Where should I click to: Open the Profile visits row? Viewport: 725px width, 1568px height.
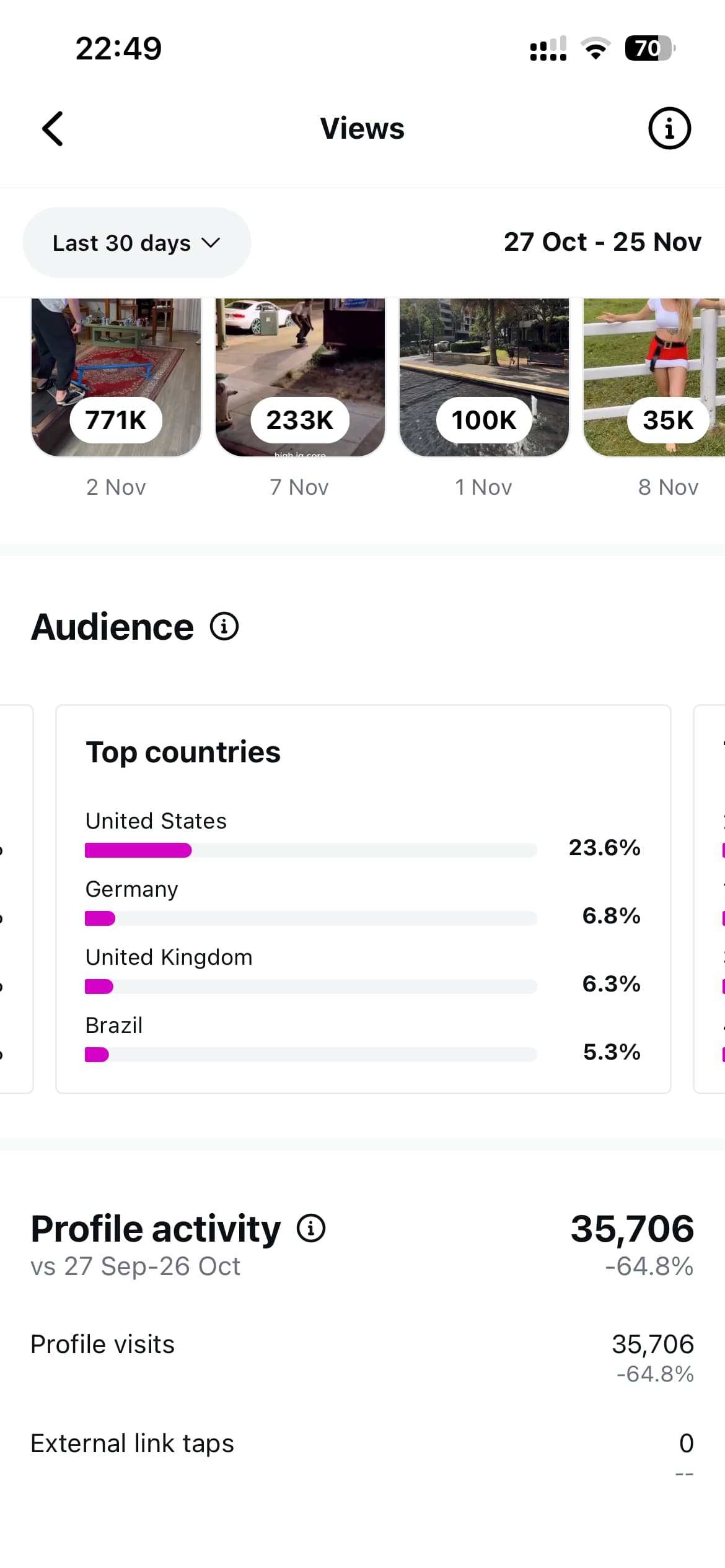(362, 1356)
